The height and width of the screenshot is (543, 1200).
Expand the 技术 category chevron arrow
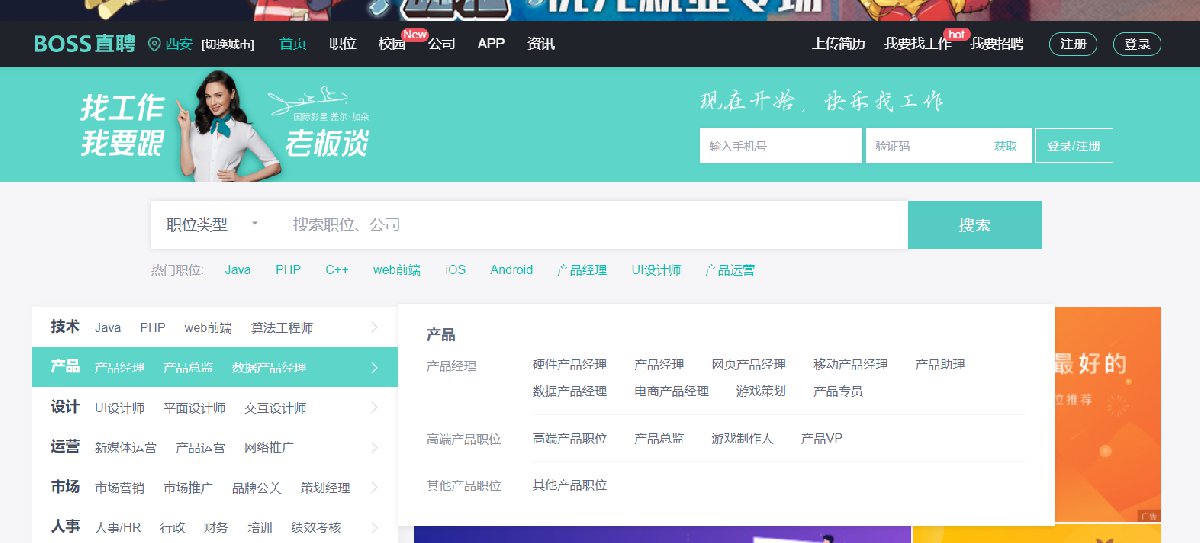point(374,327)
